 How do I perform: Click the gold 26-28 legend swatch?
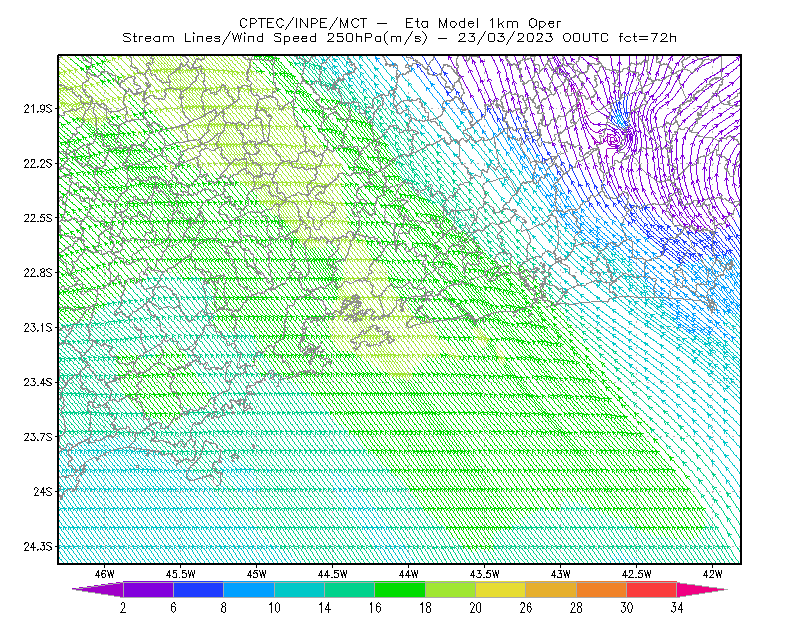[551, 589]
